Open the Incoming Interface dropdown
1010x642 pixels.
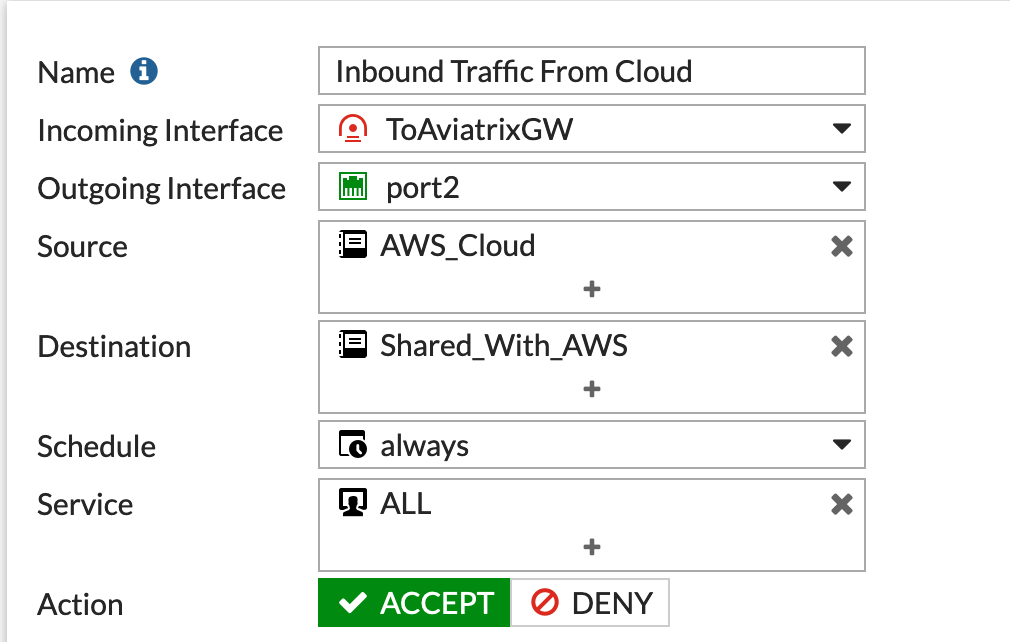point(842,129)
